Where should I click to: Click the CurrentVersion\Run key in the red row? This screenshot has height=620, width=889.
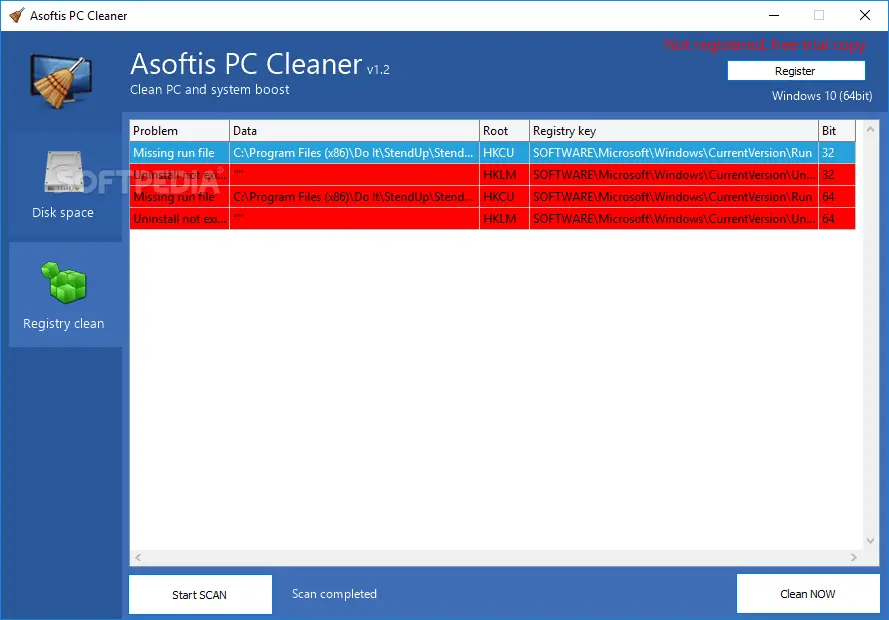tap(674, 197)
